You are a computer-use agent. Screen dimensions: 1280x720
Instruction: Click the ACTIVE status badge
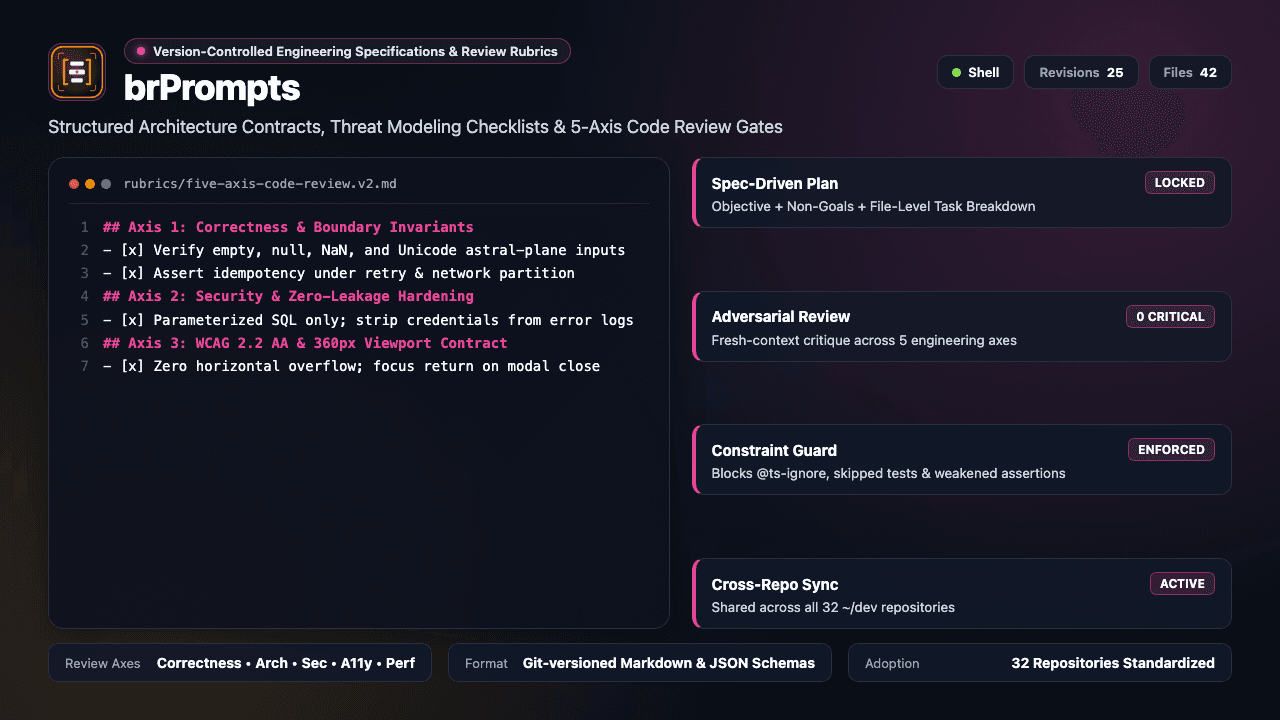(1182, 583)
